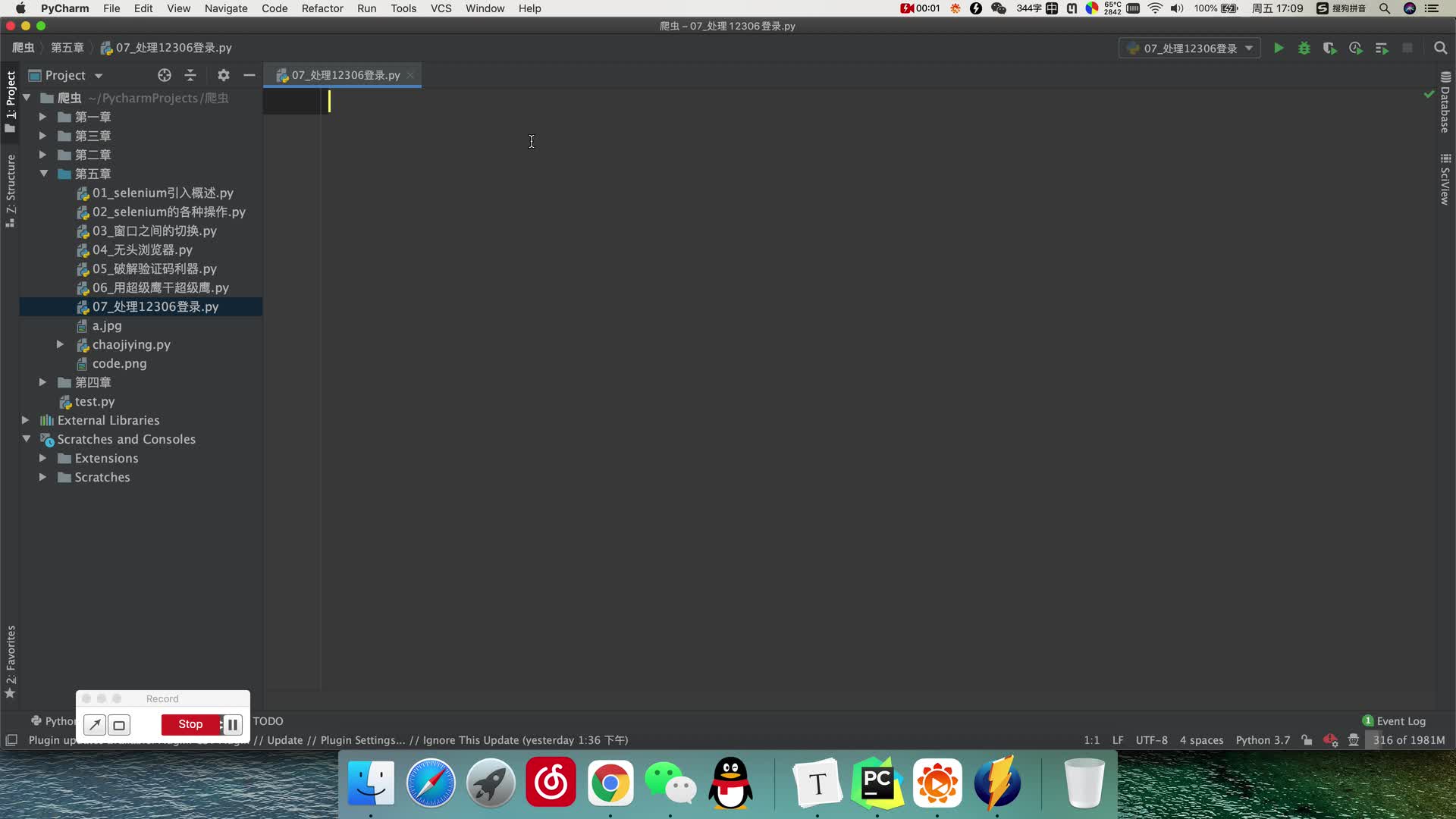
Task: Open the Tools menu
Action: coord(403,8)
